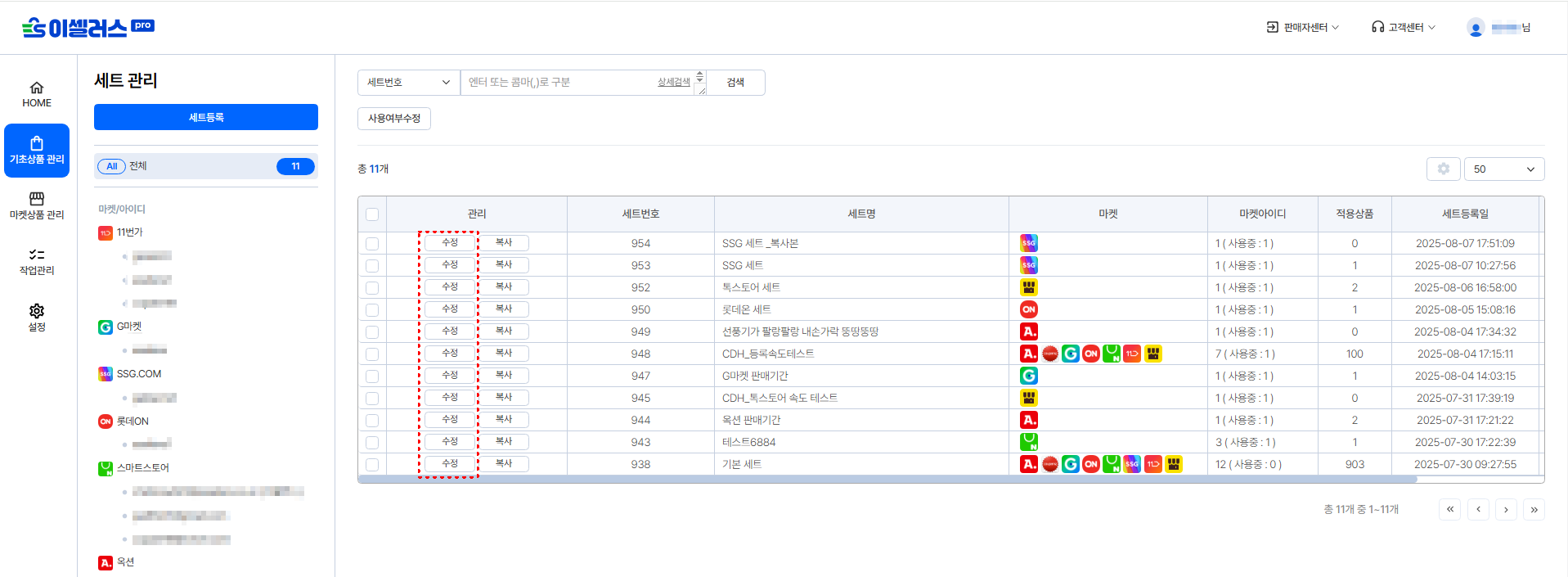Check the row 950 checkbox

click(372, 309)
